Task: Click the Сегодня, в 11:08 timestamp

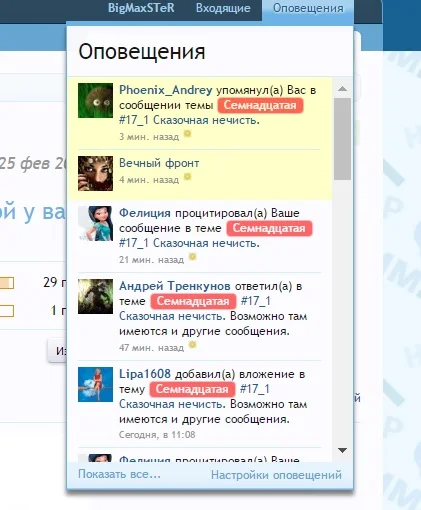Action: 157,435
